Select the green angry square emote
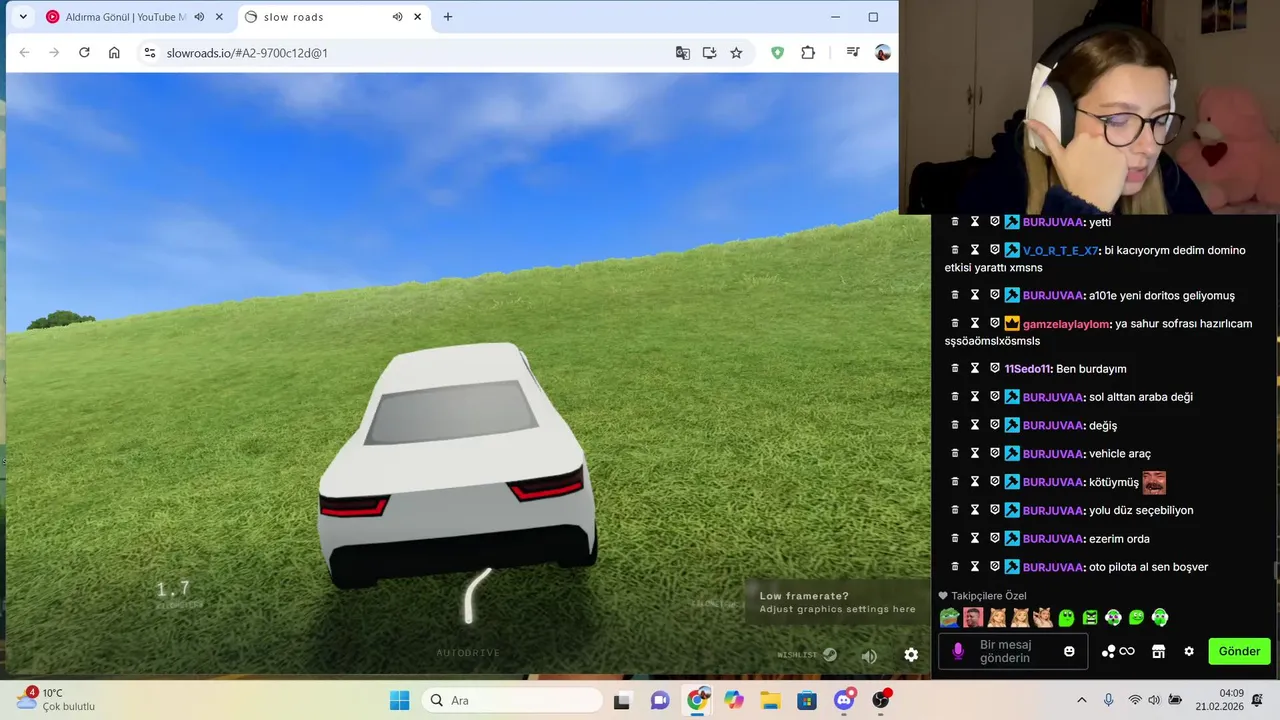The width and height of the screenshot is (1280, 720). (x=1090, y=618)
